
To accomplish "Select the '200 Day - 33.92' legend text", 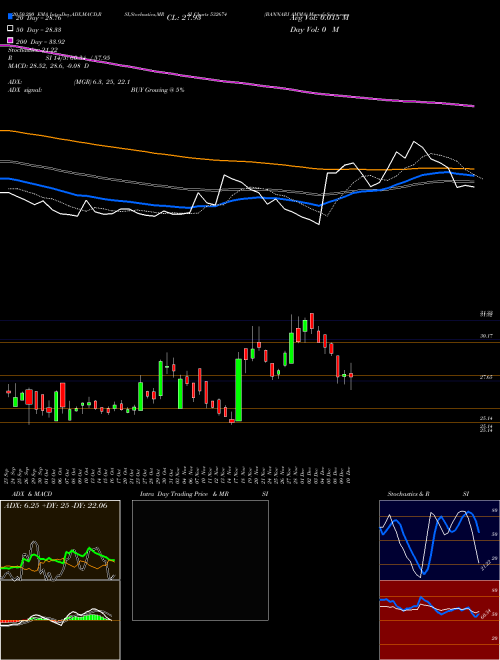I will 40,42.
